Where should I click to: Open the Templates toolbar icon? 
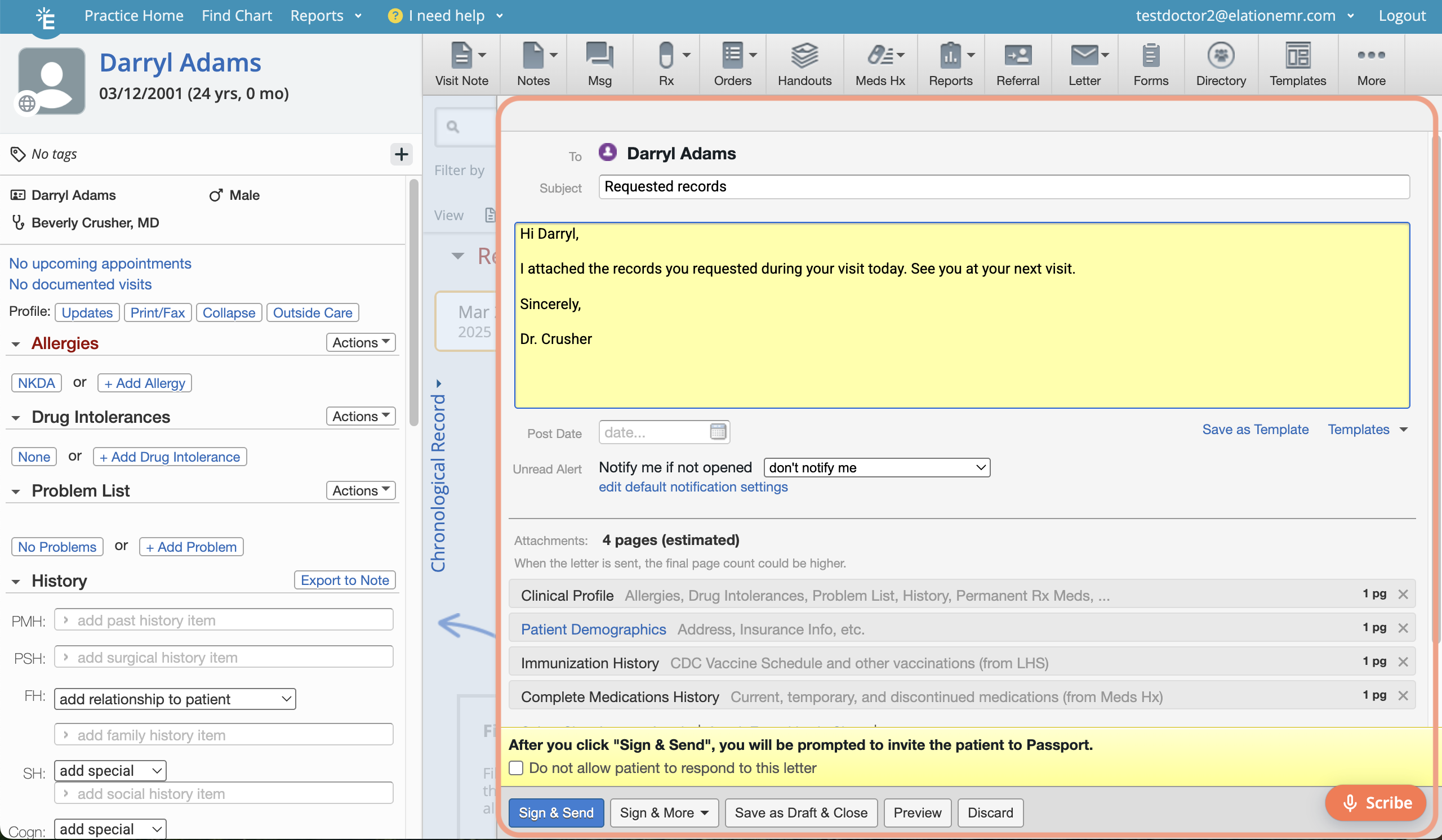click(1297, 64)
